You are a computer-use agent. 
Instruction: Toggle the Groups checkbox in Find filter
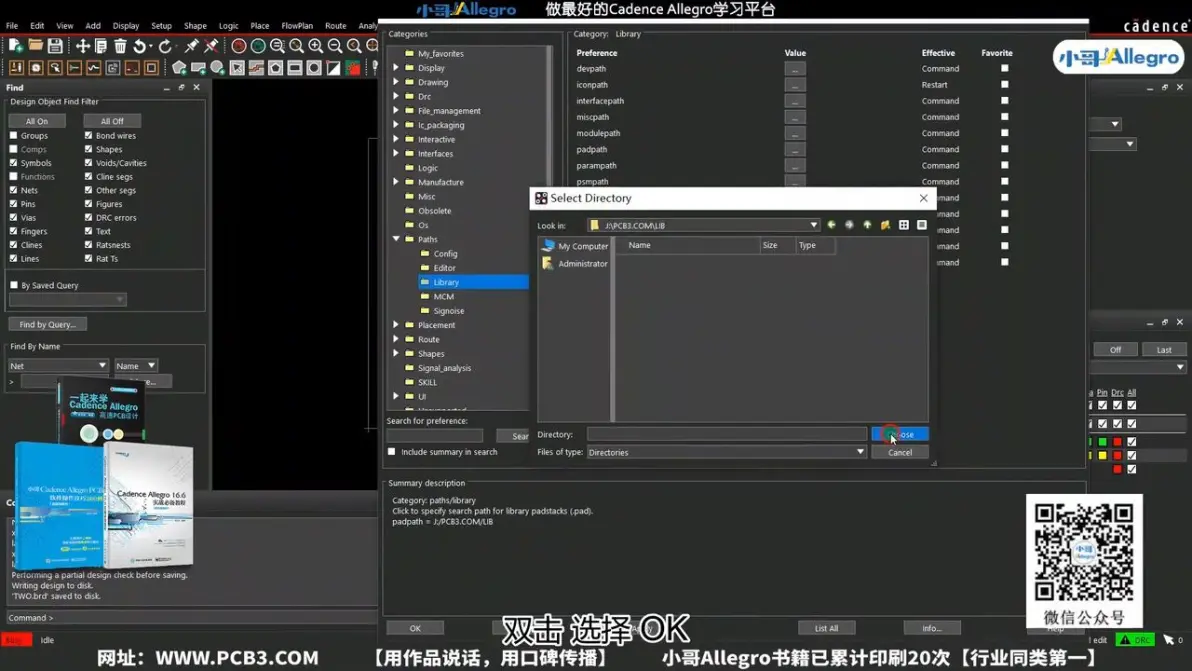tap(14, 135)
